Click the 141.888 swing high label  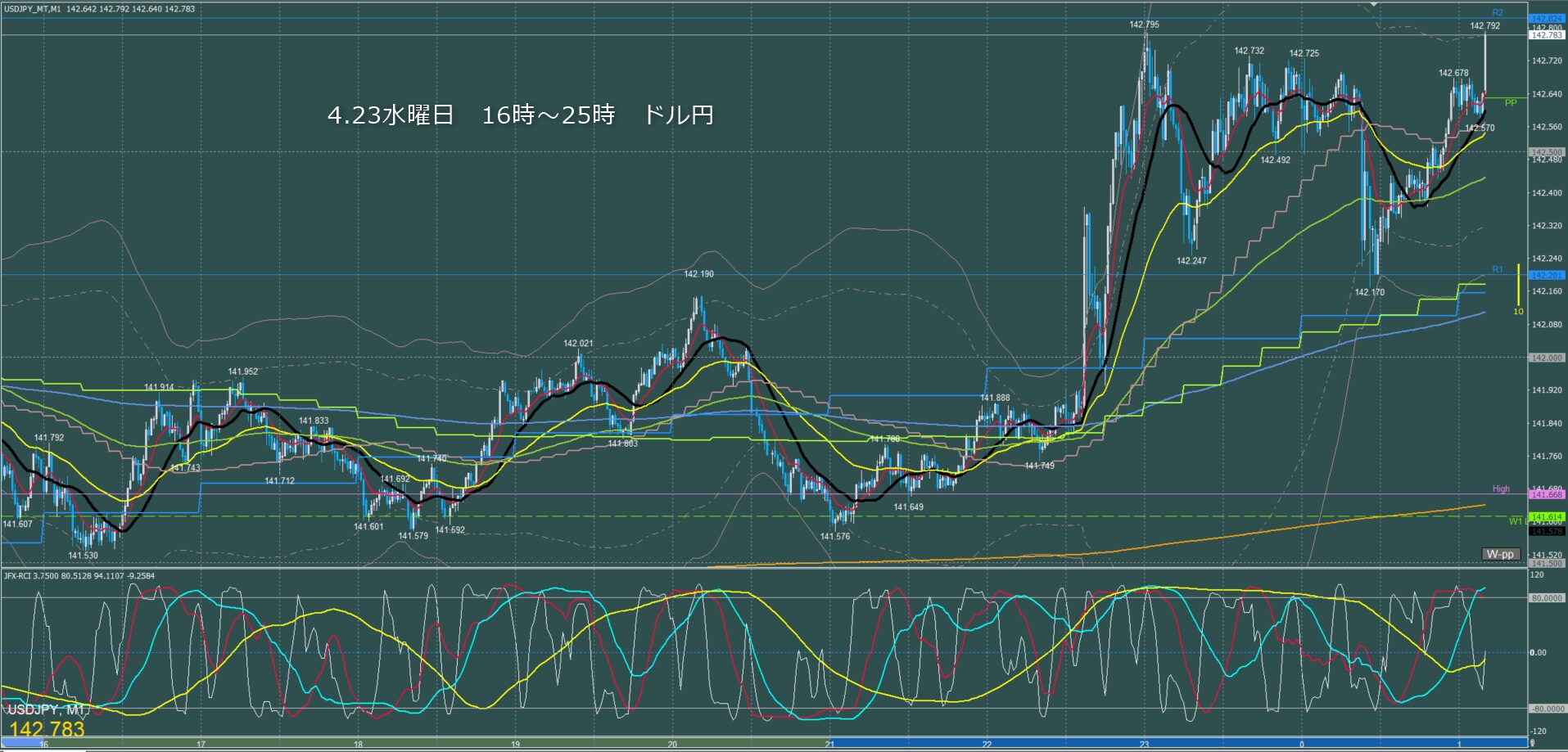coord(995,398)
